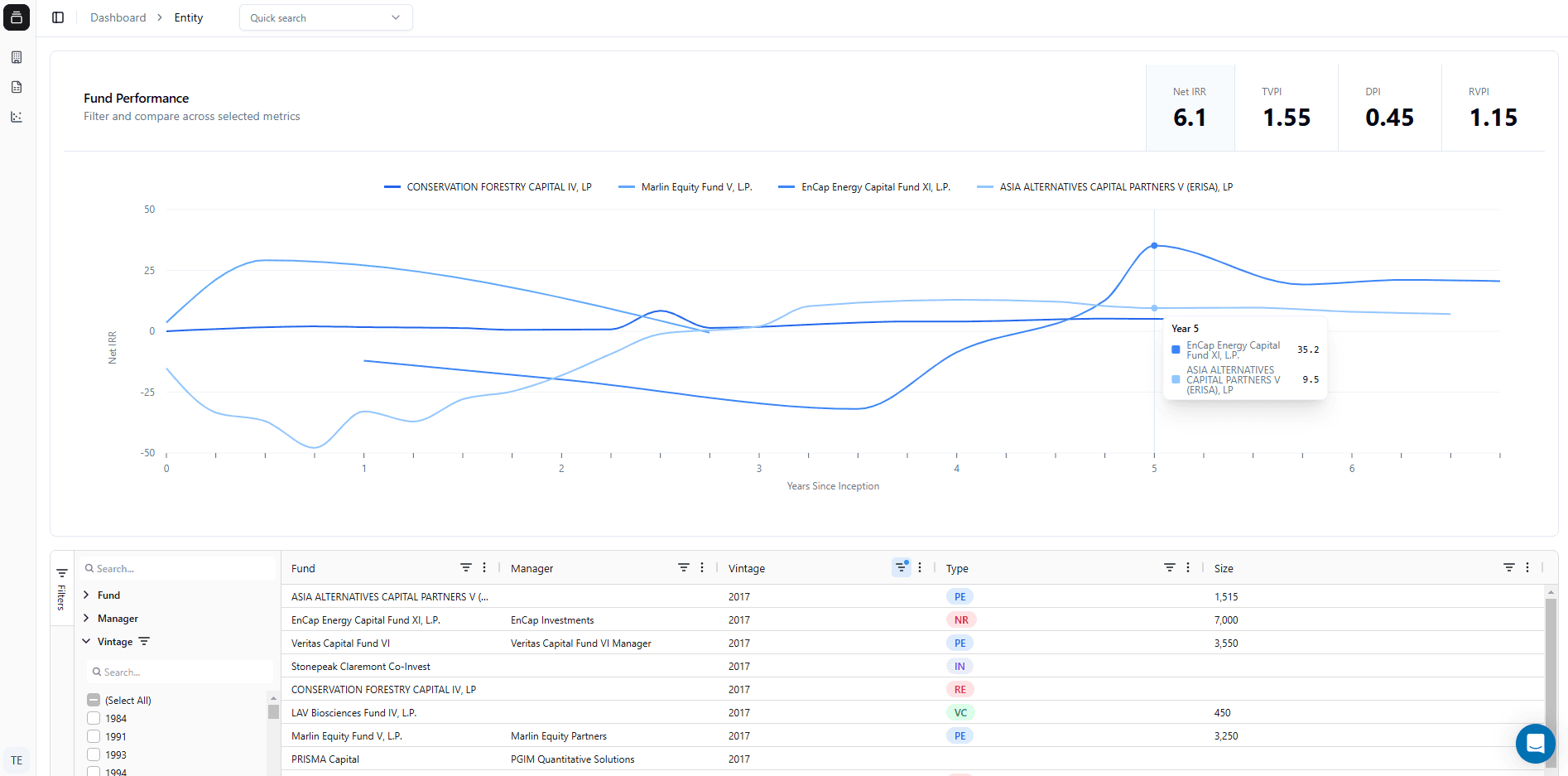
Task: Open Vintage column menu dots
Action: pyautogui.click(x=920, y=567)
